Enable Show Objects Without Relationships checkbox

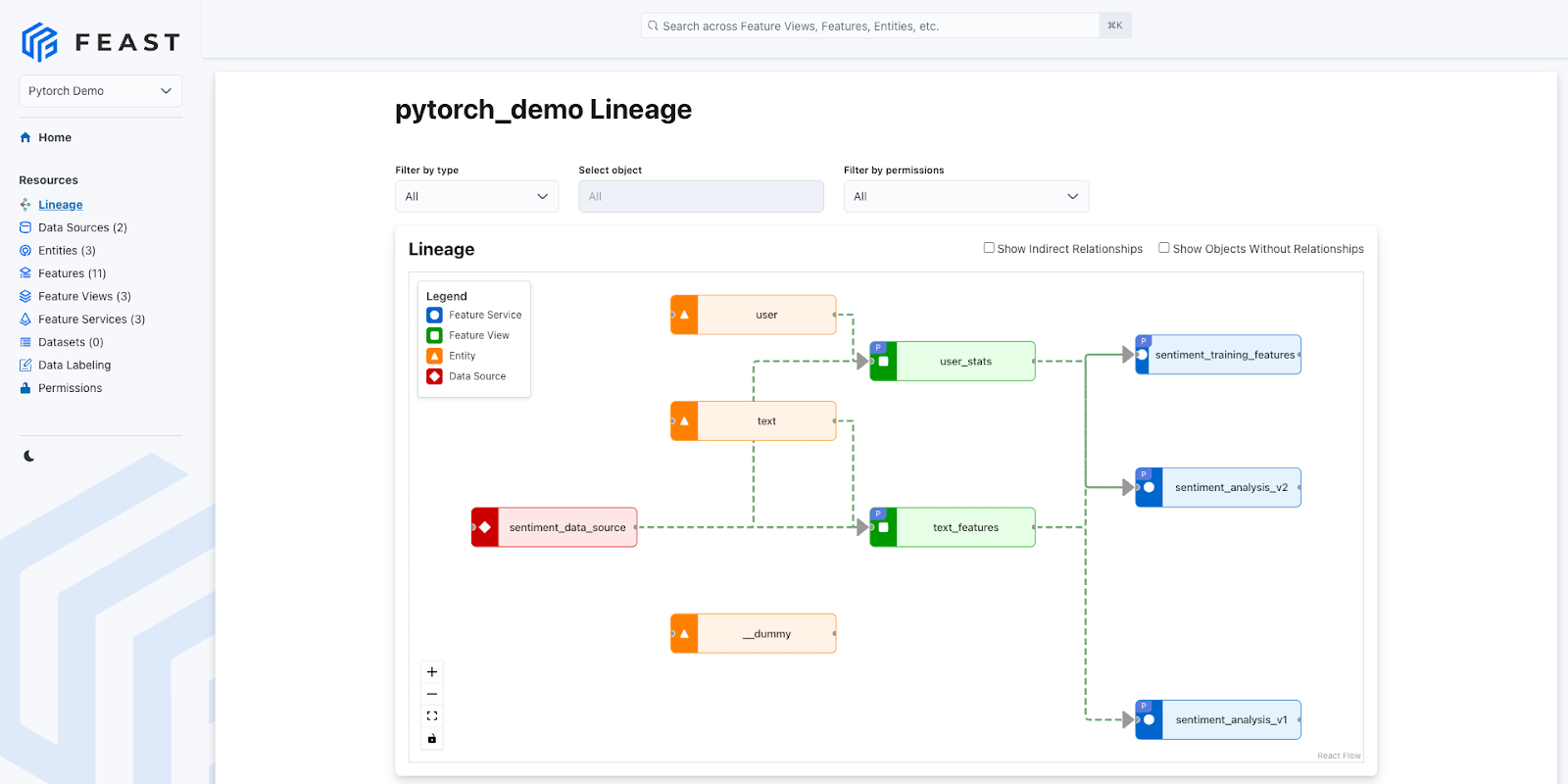click(1164, 248)
